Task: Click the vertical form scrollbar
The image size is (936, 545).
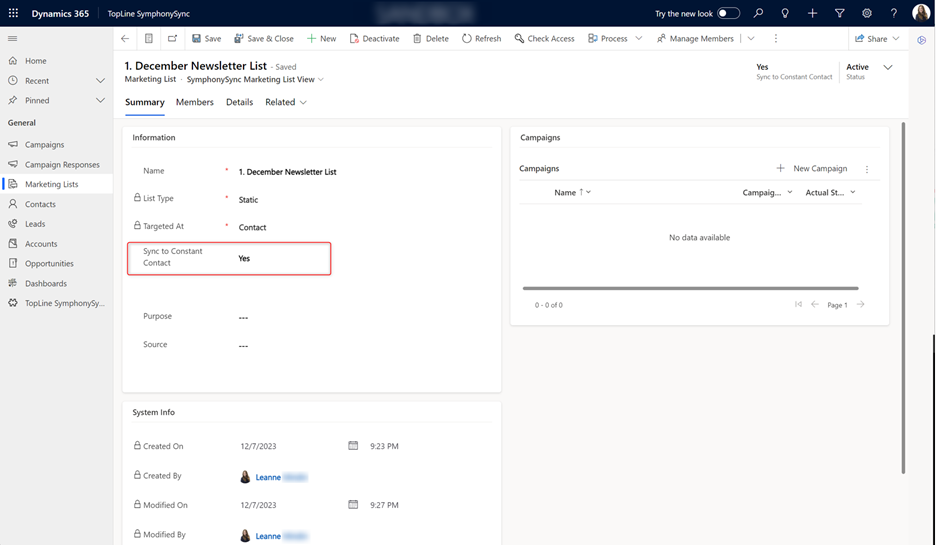Action: tap(903, 298)
